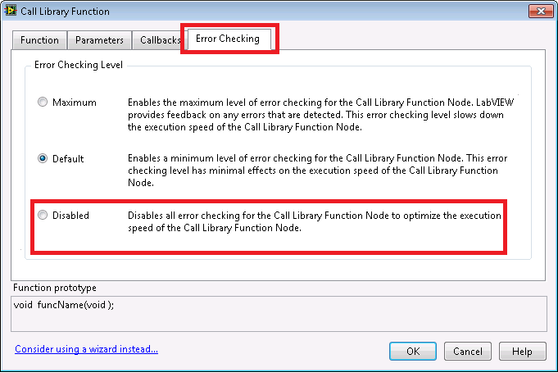558x373 pixels.
Task: Click the "Default" option label text
Action: click(68, 159)
